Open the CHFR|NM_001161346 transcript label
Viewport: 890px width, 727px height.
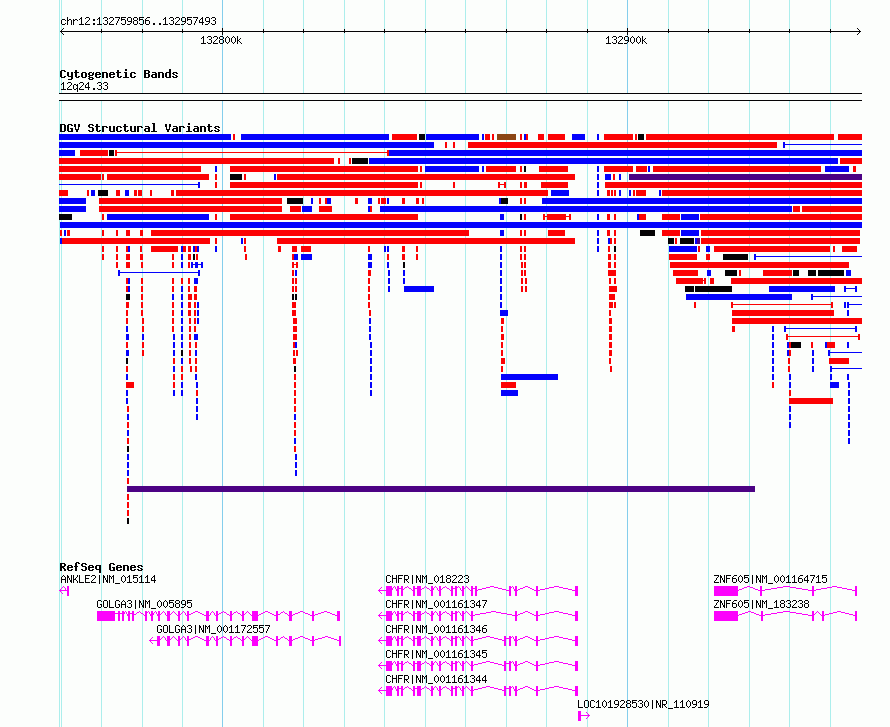(436, 629)
